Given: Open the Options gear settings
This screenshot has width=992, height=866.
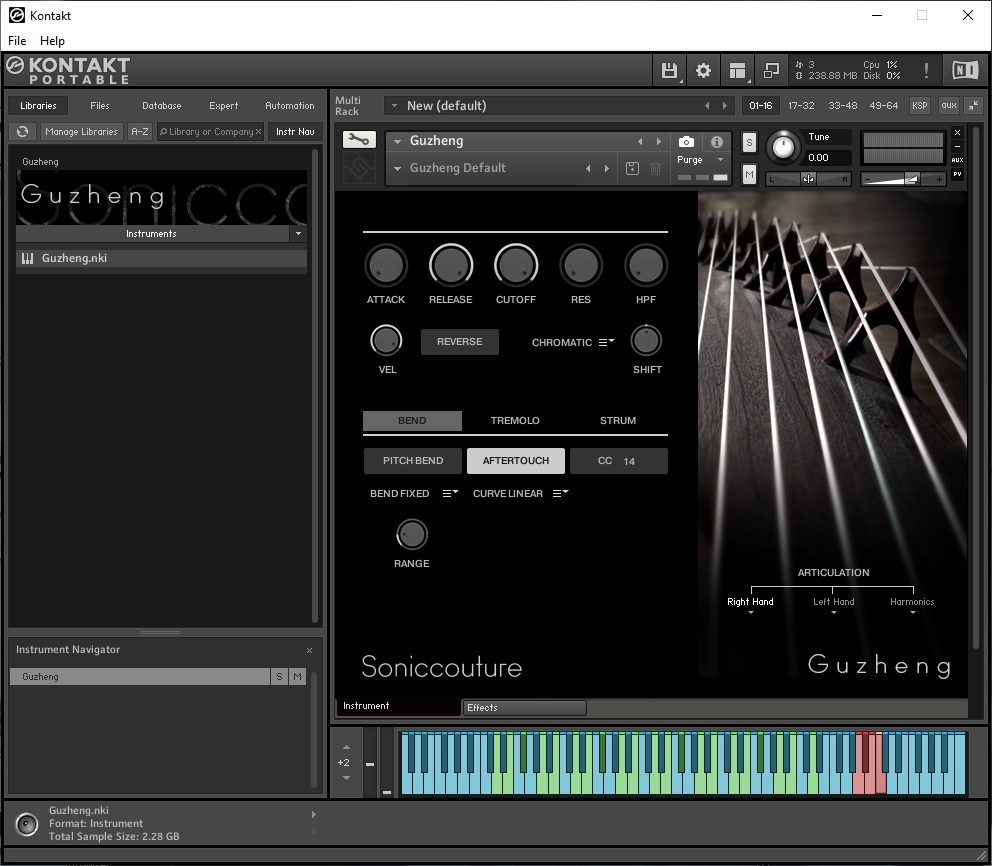Looking at the screenshot, I should tap(703, 70).
